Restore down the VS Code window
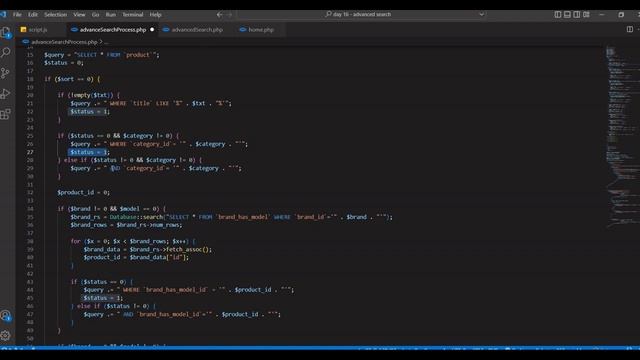The width and height of the screenshot is (640, 360). click(x=621, y=15)
